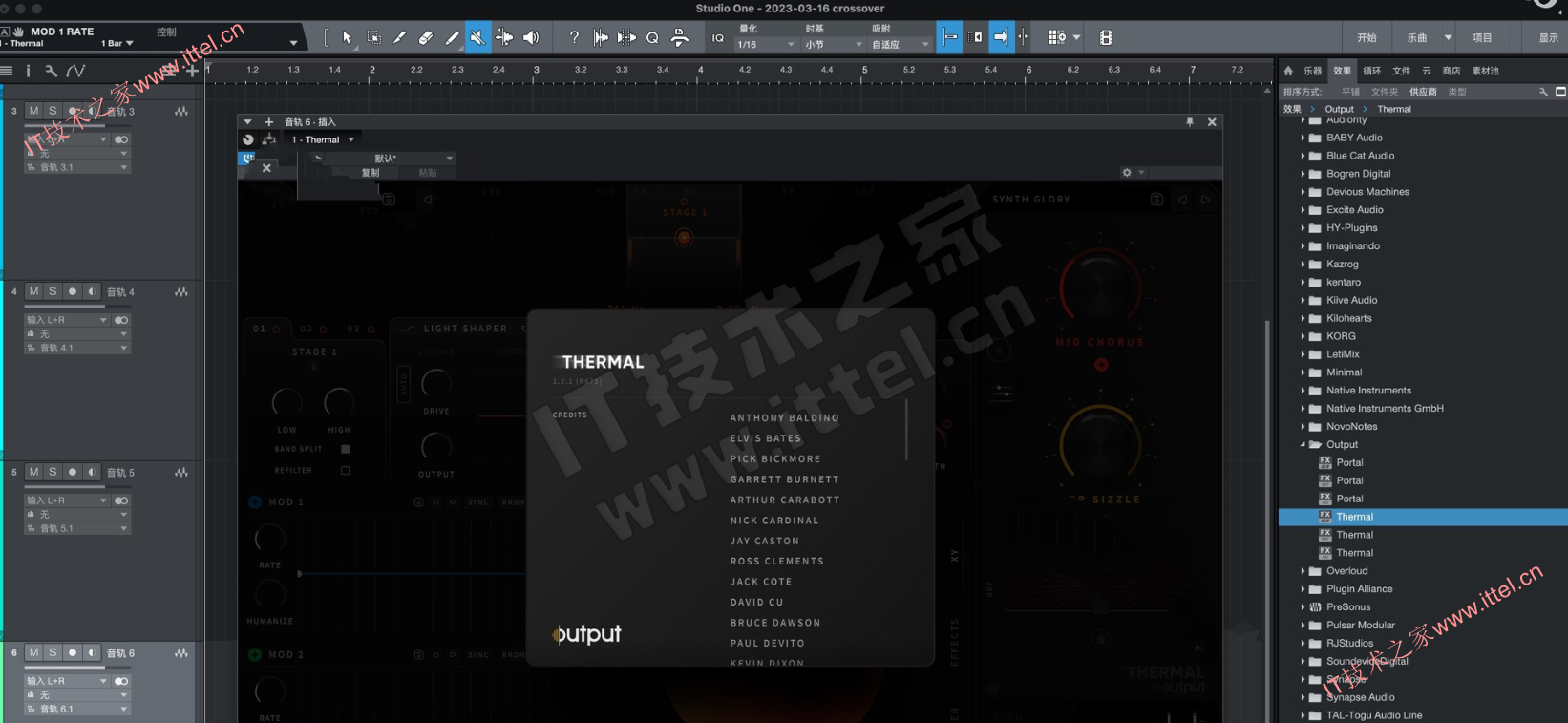Arm record on 音轨 5

click(x=72, y=472)
